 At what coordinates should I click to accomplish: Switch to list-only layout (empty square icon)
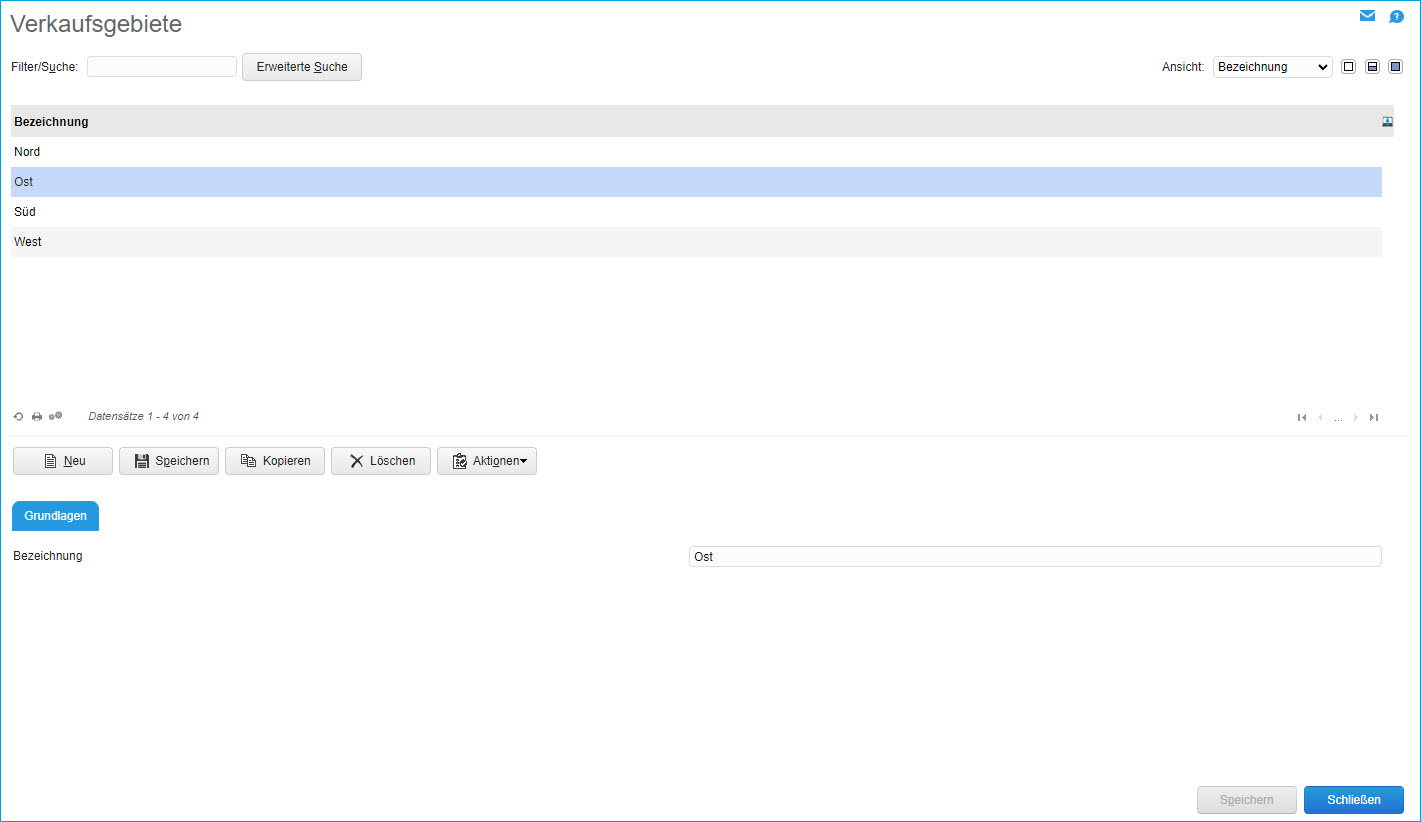1348,67
